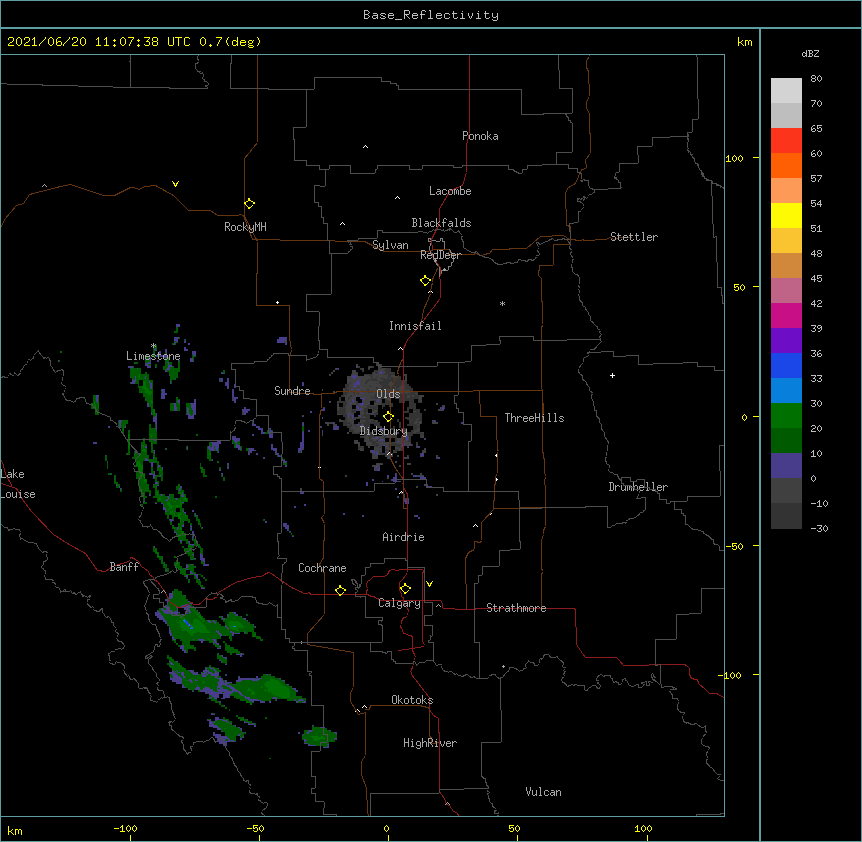Click the Strathmore label
862x842 pixels.
click(516, 608)
